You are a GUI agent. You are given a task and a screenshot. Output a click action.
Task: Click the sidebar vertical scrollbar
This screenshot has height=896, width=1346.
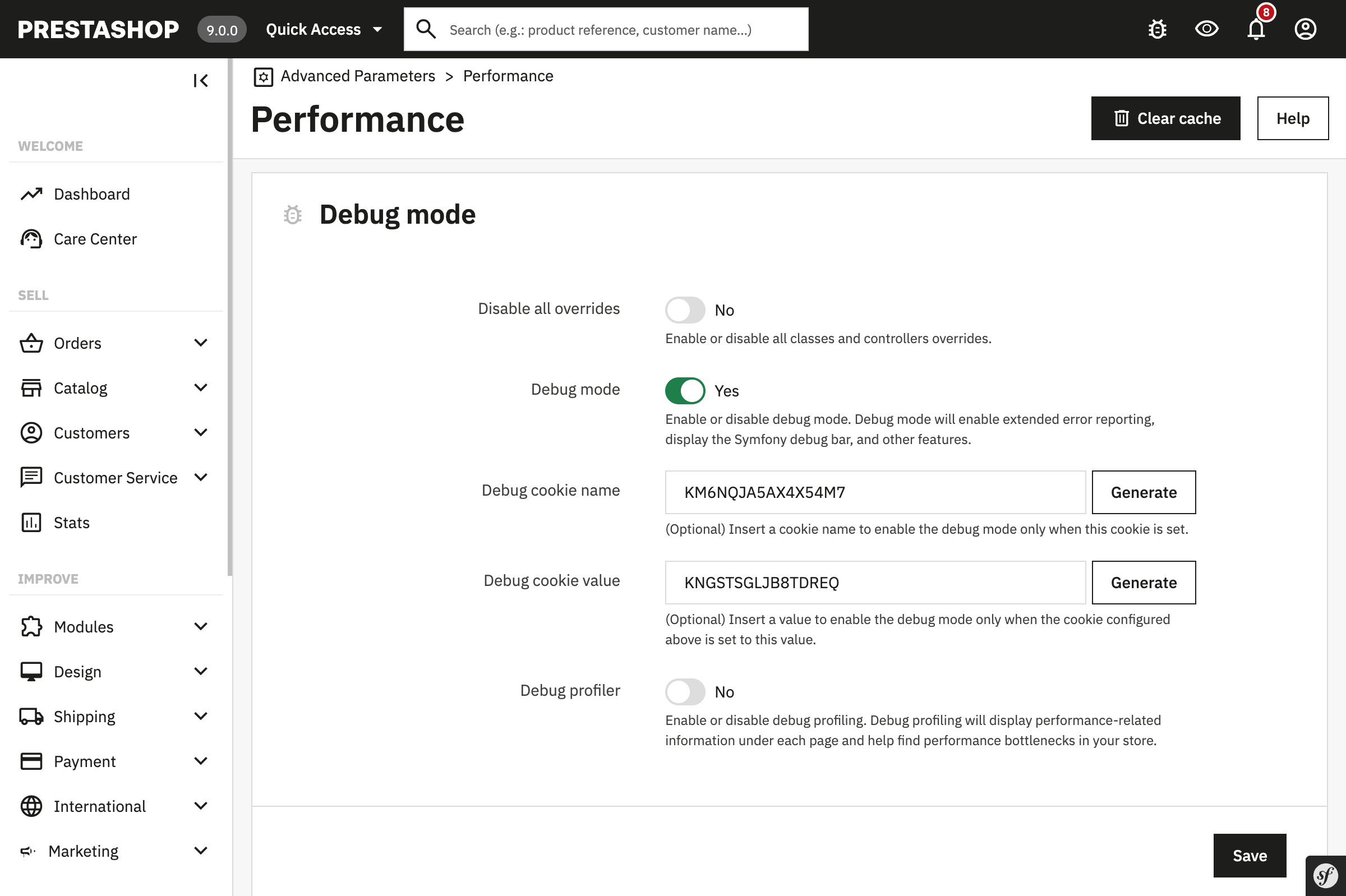coord(230,317)
